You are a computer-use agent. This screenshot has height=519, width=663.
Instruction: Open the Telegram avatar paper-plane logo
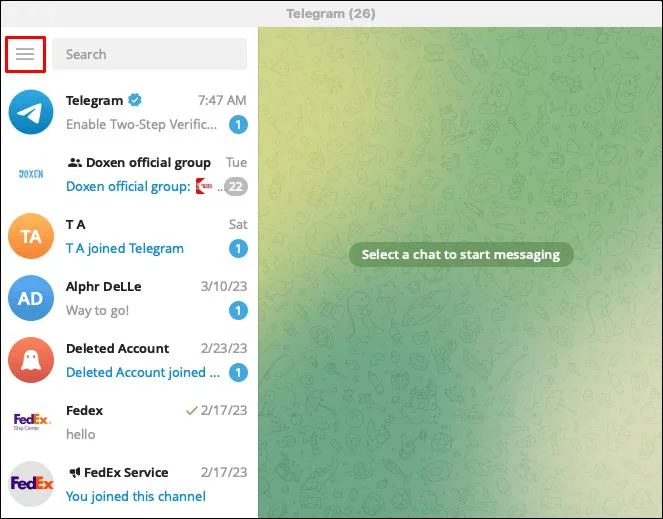point(31,112)
